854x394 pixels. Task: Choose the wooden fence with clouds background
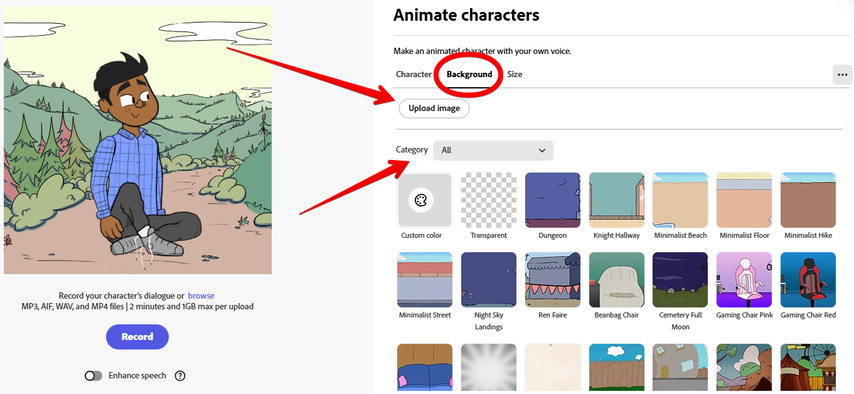tap(617, 368)
